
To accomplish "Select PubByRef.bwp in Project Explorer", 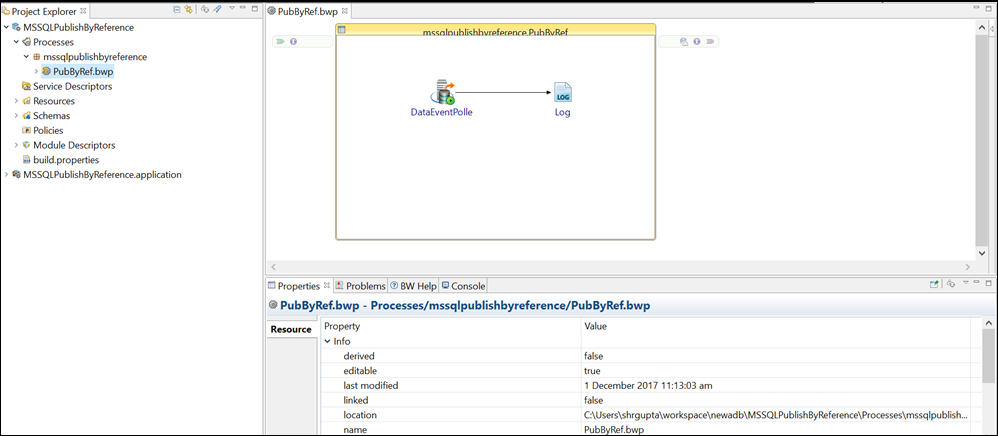I will pyautogui.click(x=83, y=71).
